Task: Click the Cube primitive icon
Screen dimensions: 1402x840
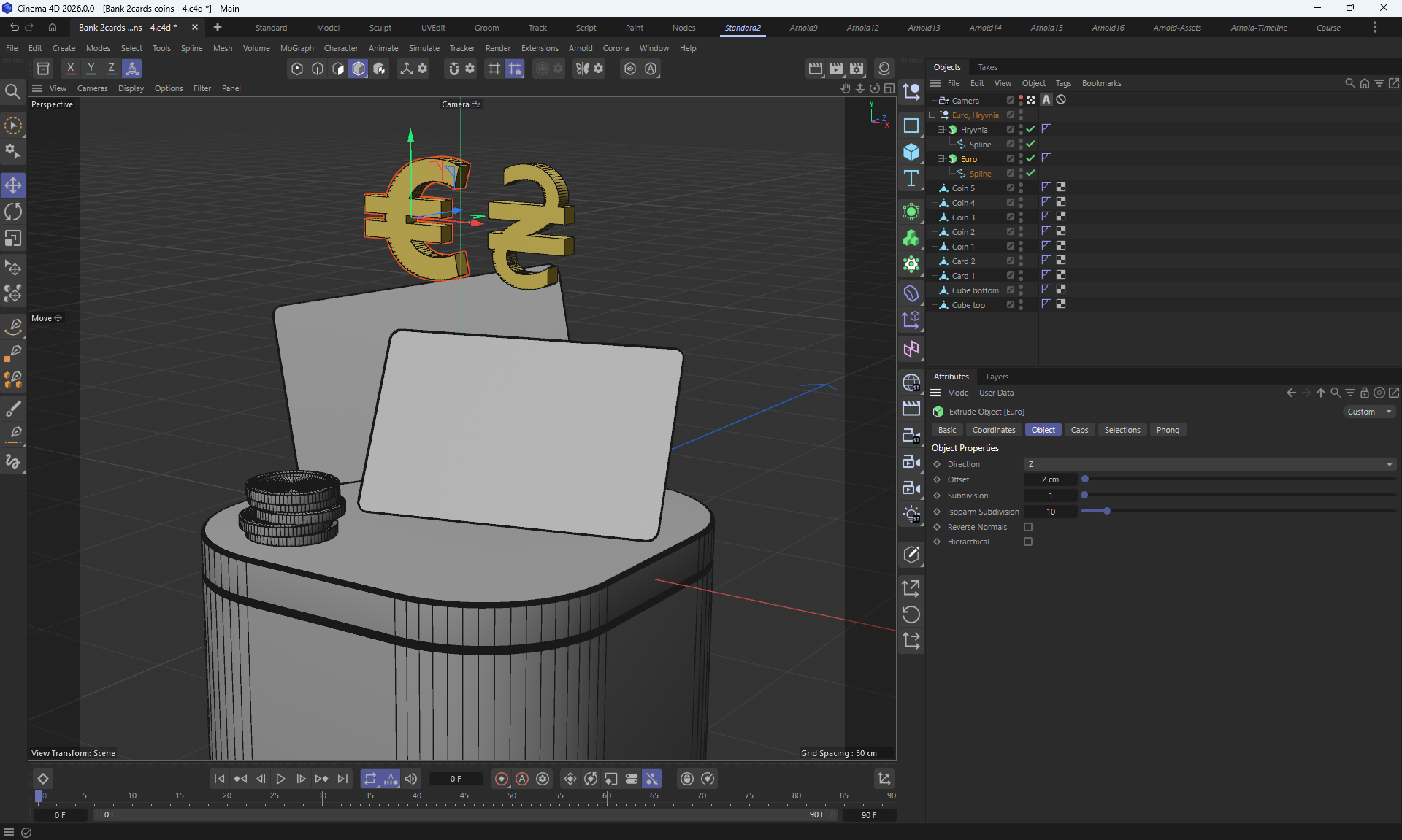Action: coord(911,152)
